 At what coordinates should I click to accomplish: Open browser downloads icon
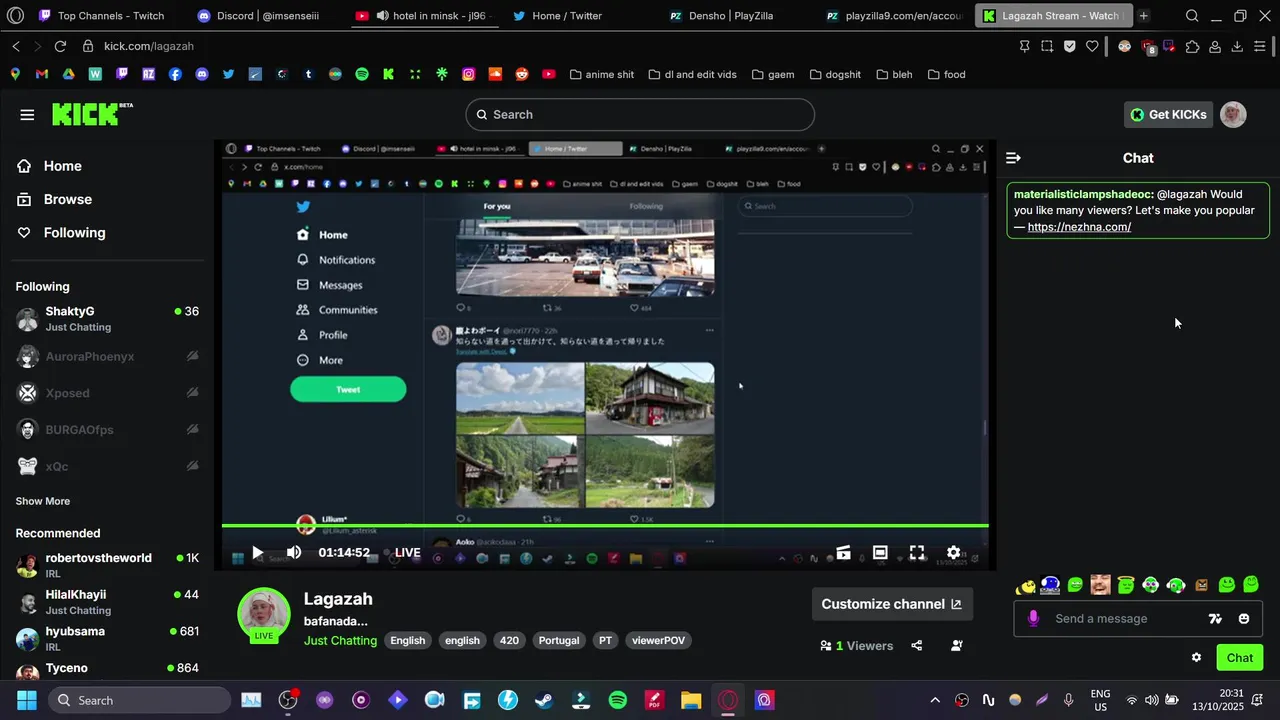[1237, 46]
